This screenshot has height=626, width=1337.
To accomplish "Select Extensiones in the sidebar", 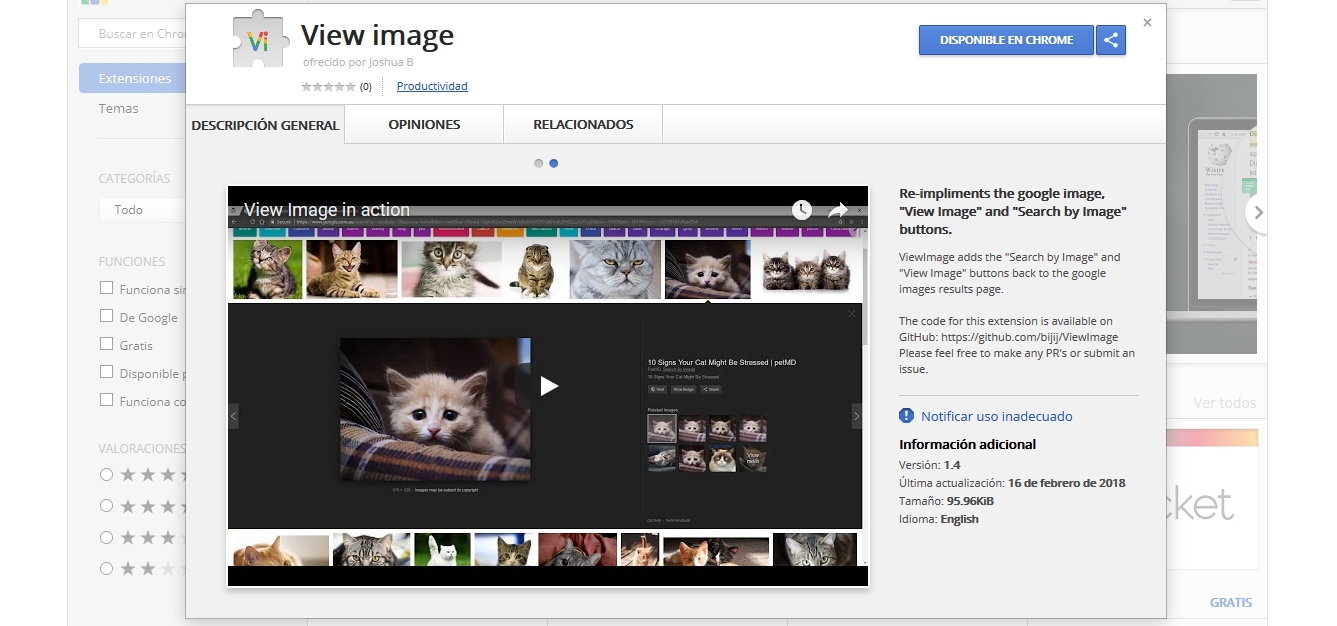I will click(133, 78).
